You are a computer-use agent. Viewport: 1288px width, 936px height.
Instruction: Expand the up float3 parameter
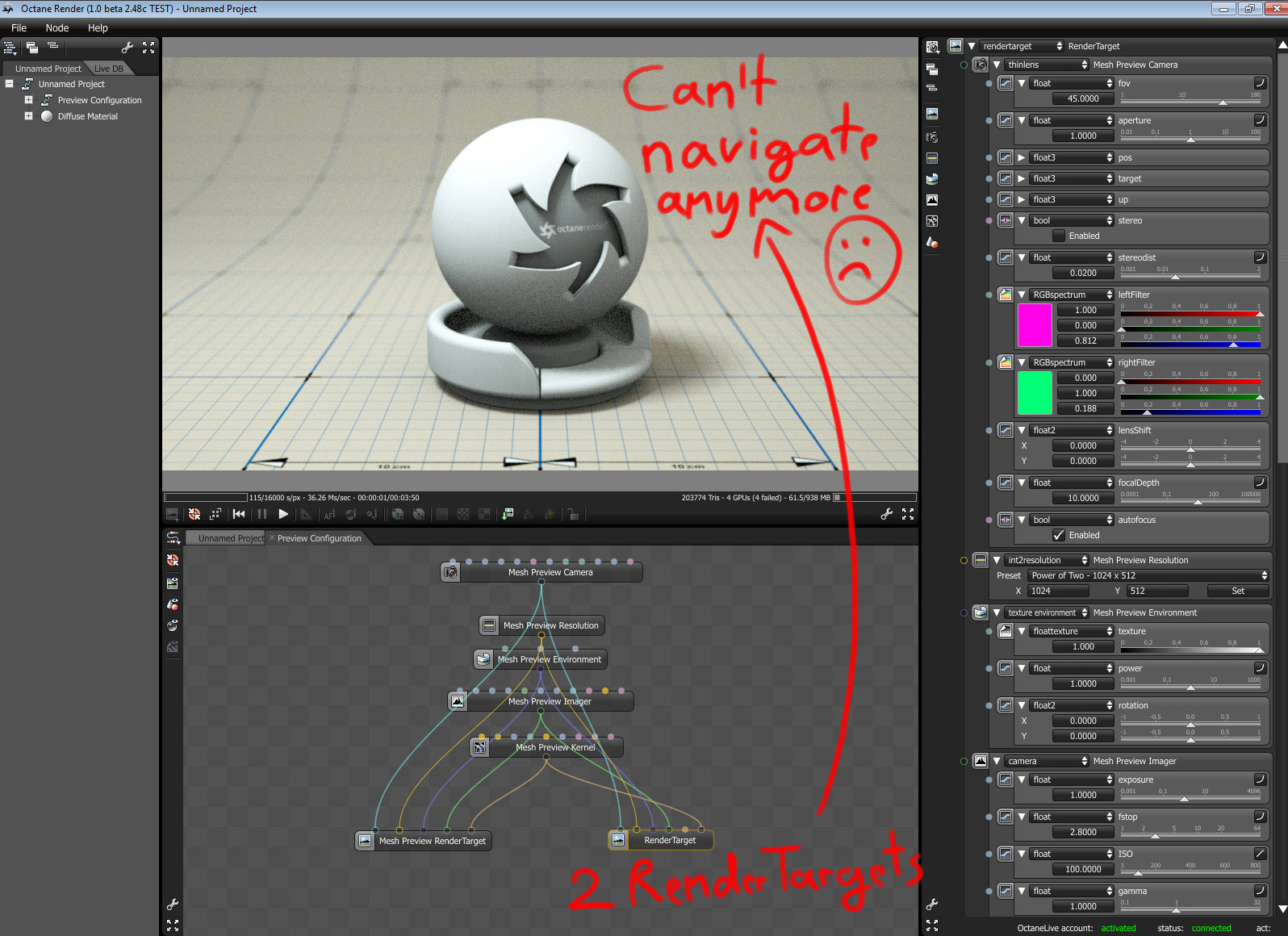click(1022, 199)
